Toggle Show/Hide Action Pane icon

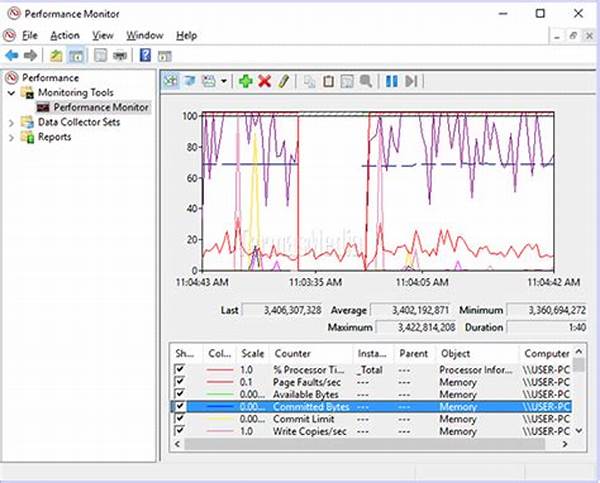165,56
